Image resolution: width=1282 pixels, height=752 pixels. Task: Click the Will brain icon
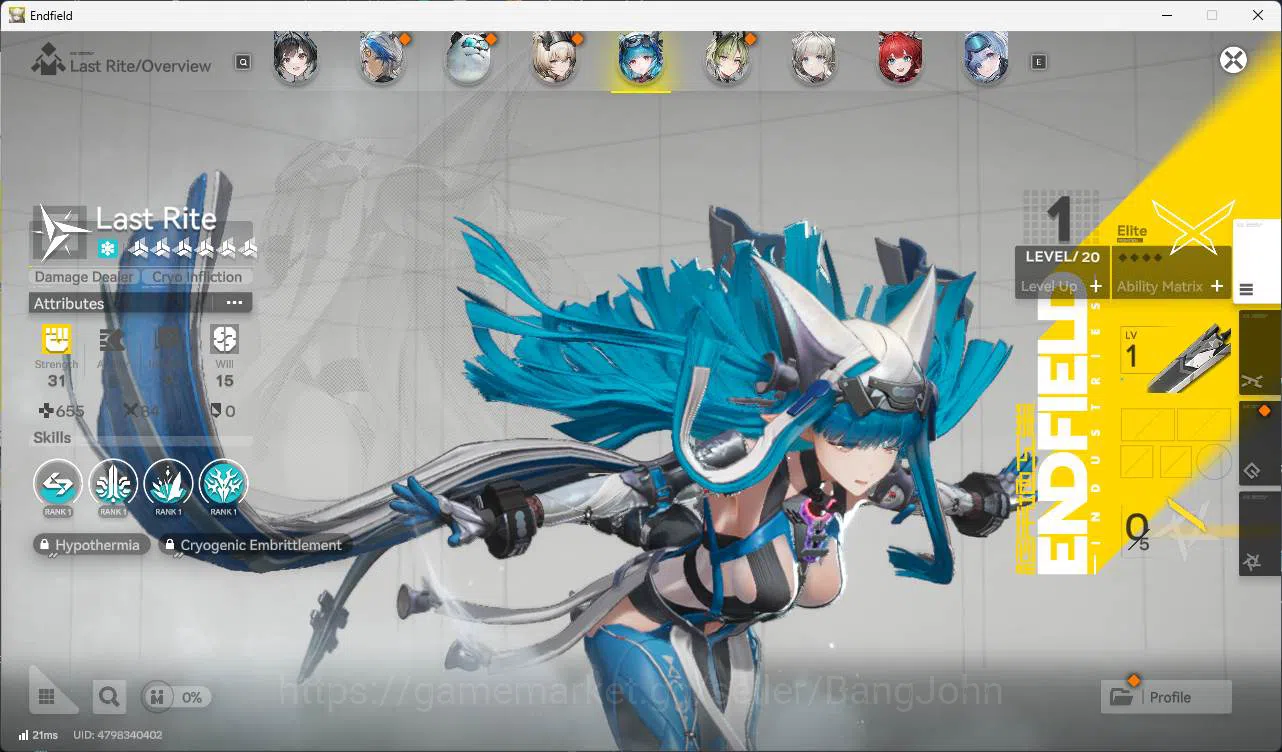click(x=224, y=340)
